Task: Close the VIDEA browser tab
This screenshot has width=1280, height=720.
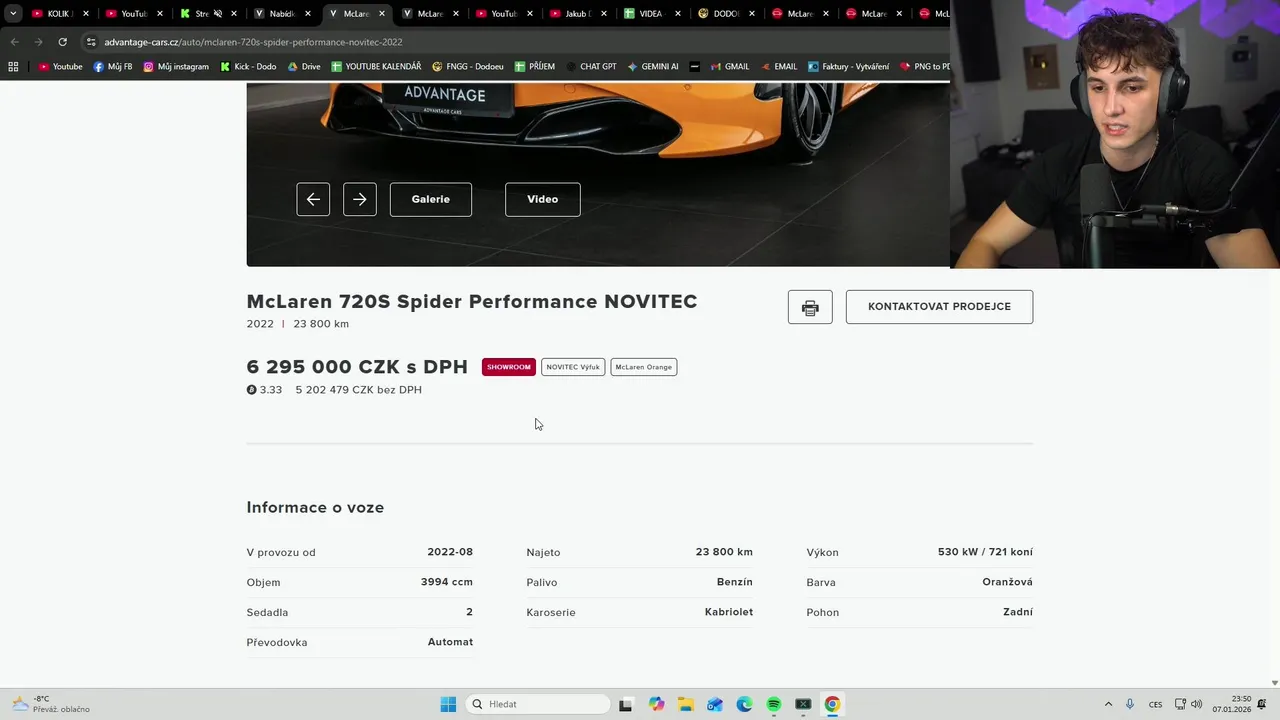Action: coord(678,14)
